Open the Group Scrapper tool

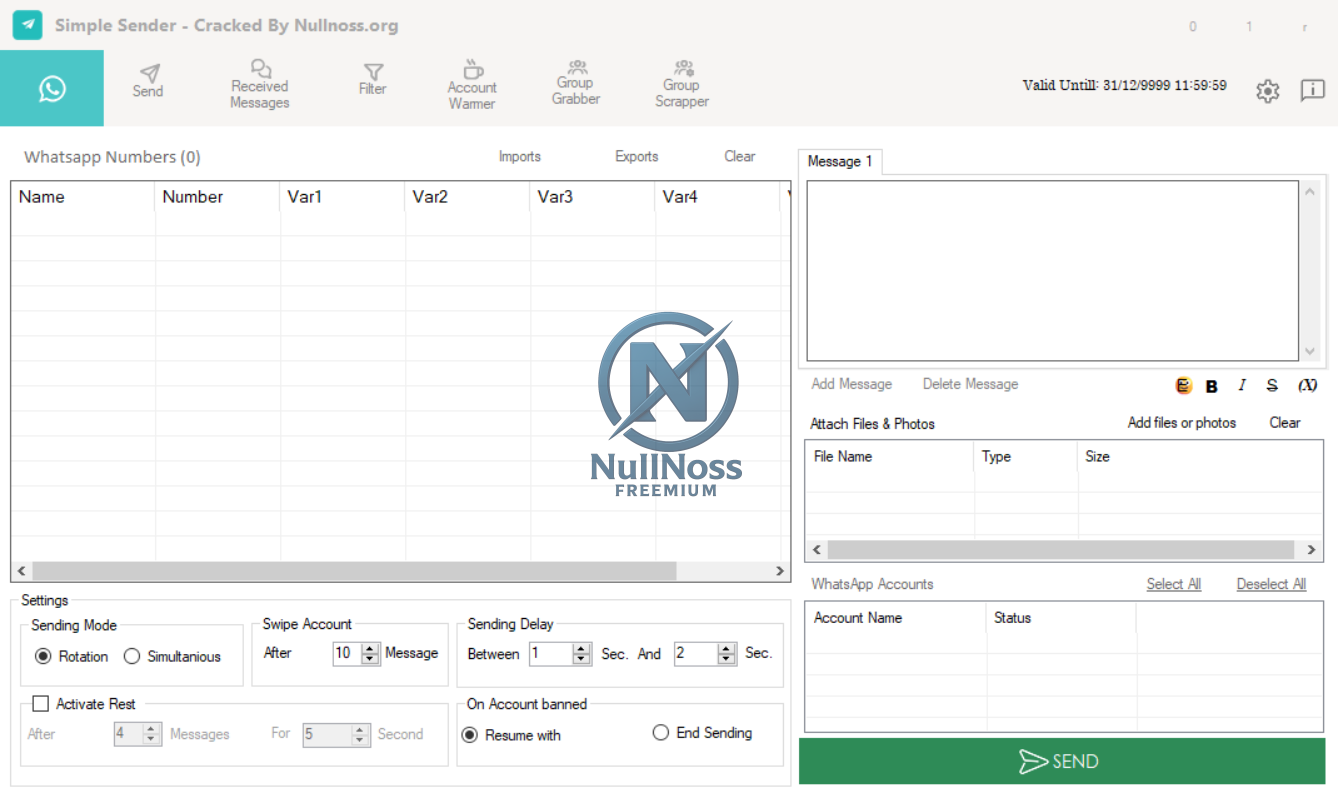(x=682, y=84)
